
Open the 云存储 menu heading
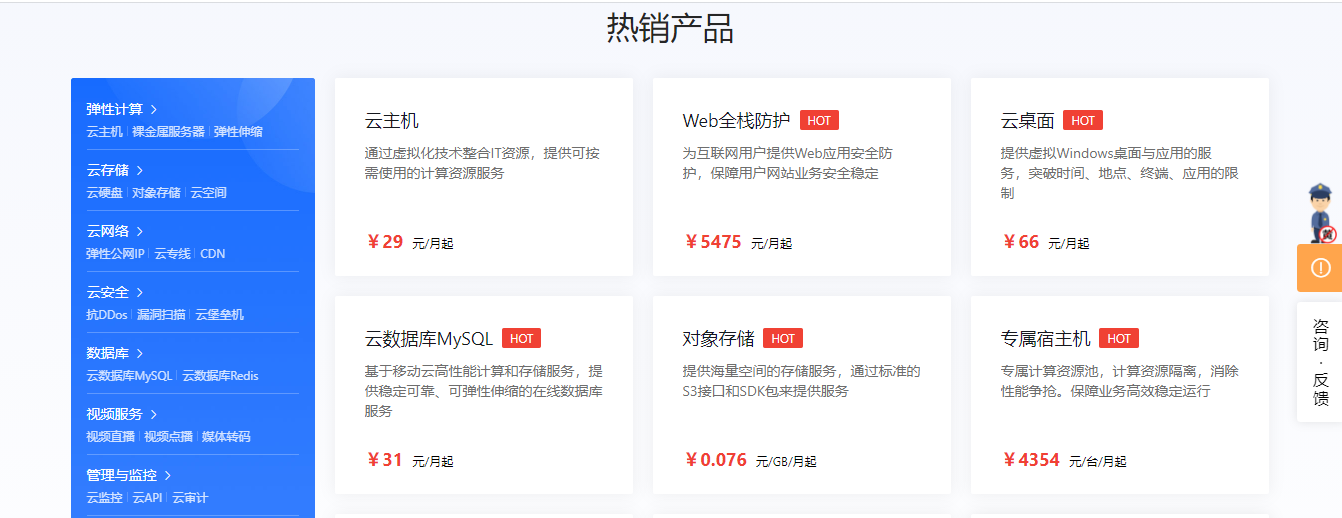(x=107, y=170)
